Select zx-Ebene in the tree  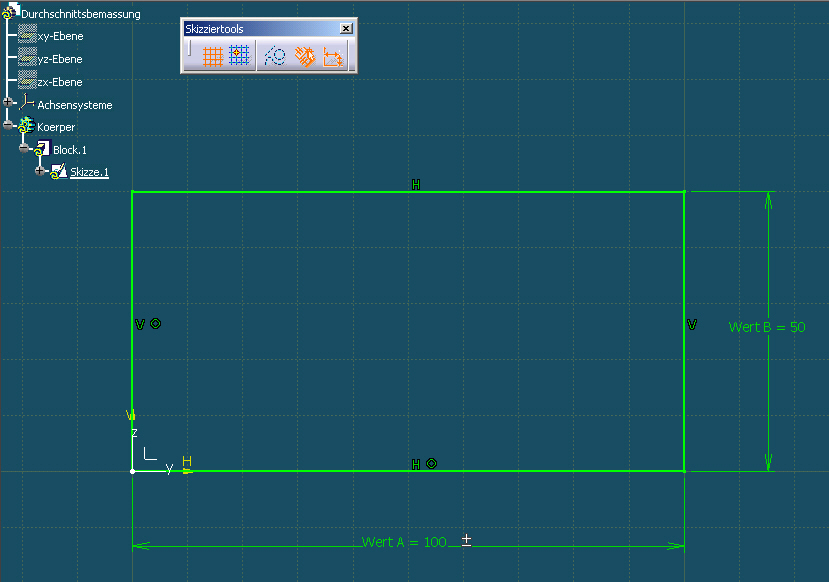point(60,82)
